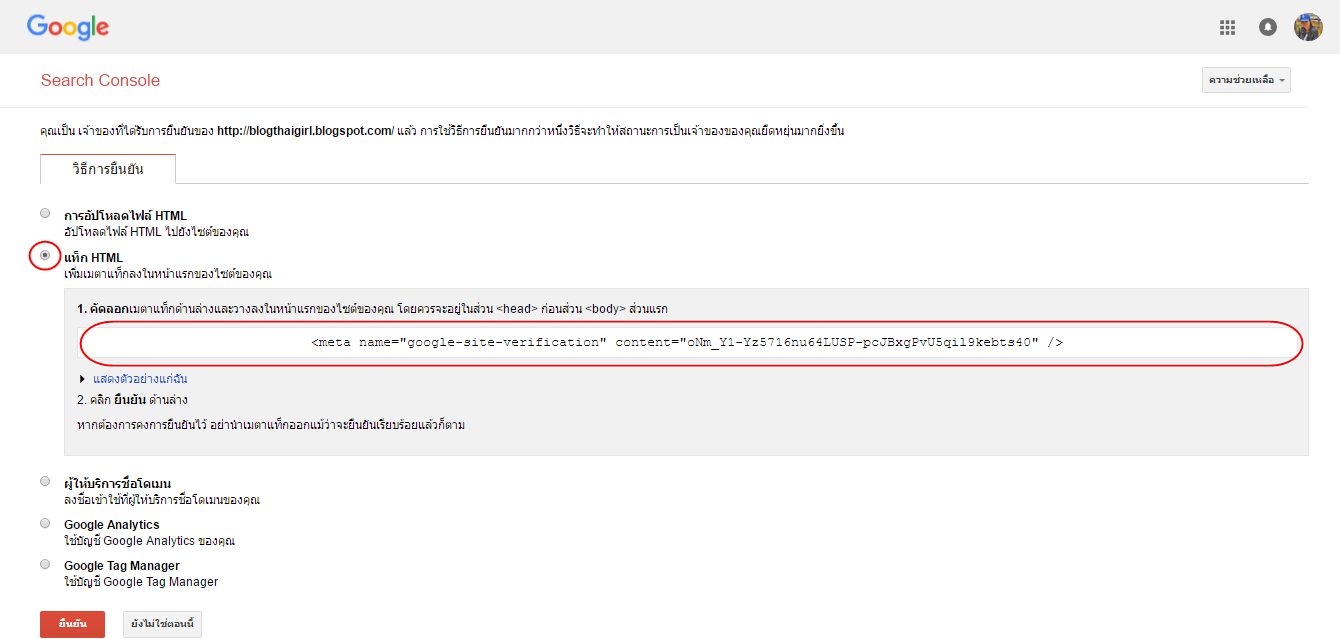
Task: Select the HTML tag radio button
Action: [45, 255]
